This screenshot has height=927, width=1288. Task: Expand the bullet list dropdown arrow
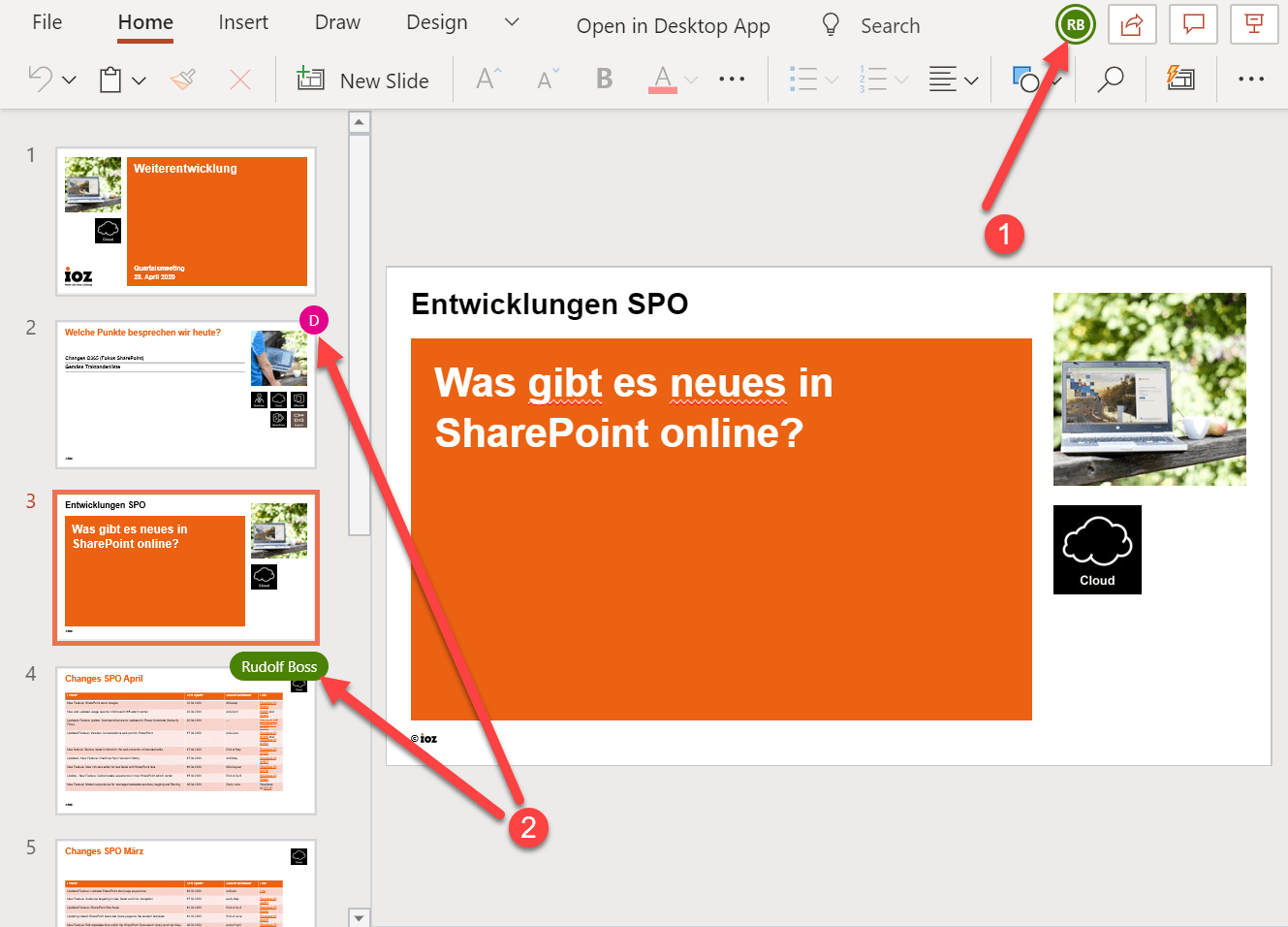pos(832,80)
